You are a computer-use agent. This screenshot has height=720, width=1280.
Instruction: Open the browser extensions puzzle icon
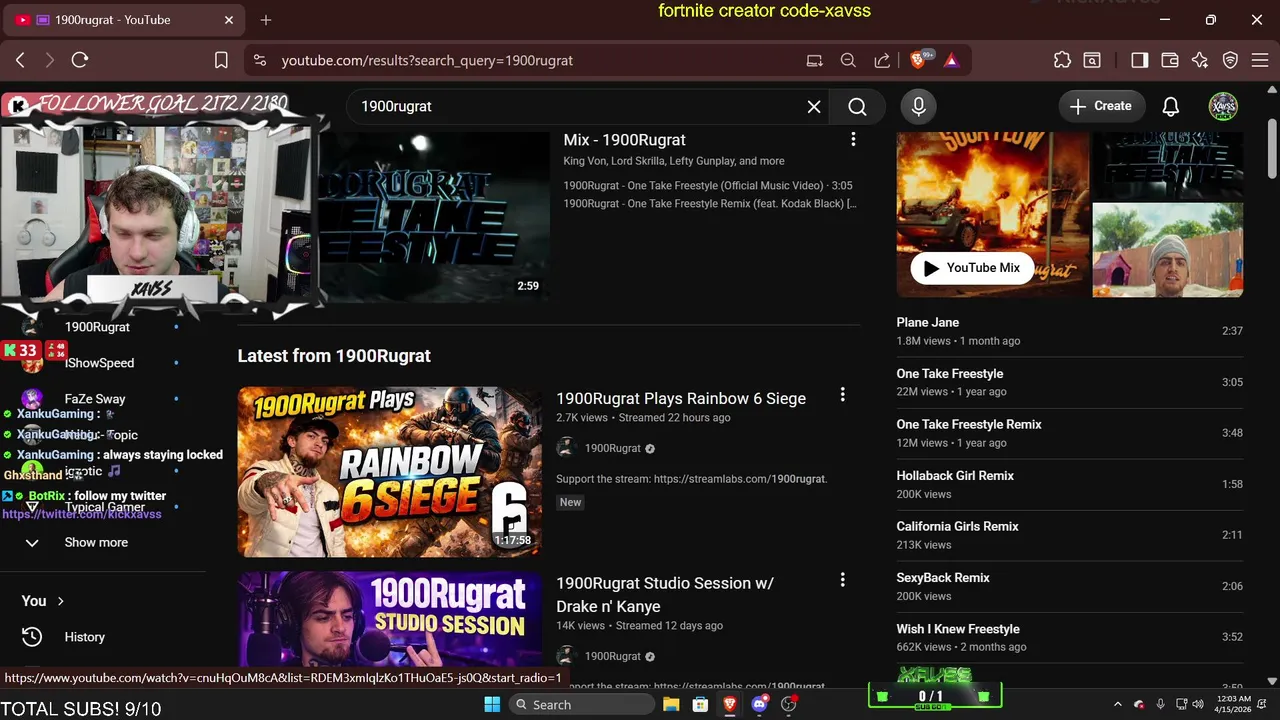click(1062, 60)
